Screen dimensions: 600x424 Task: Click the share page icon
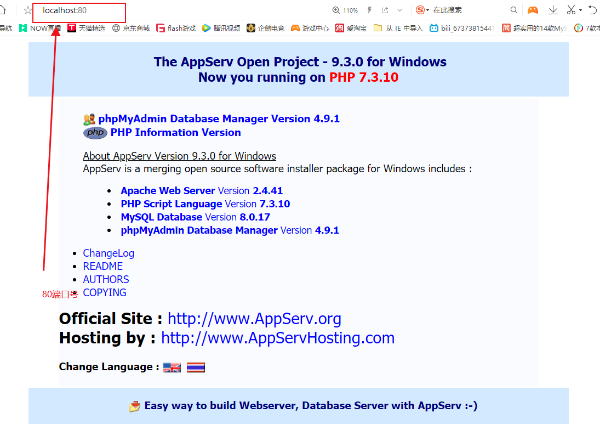coord(385,10)
